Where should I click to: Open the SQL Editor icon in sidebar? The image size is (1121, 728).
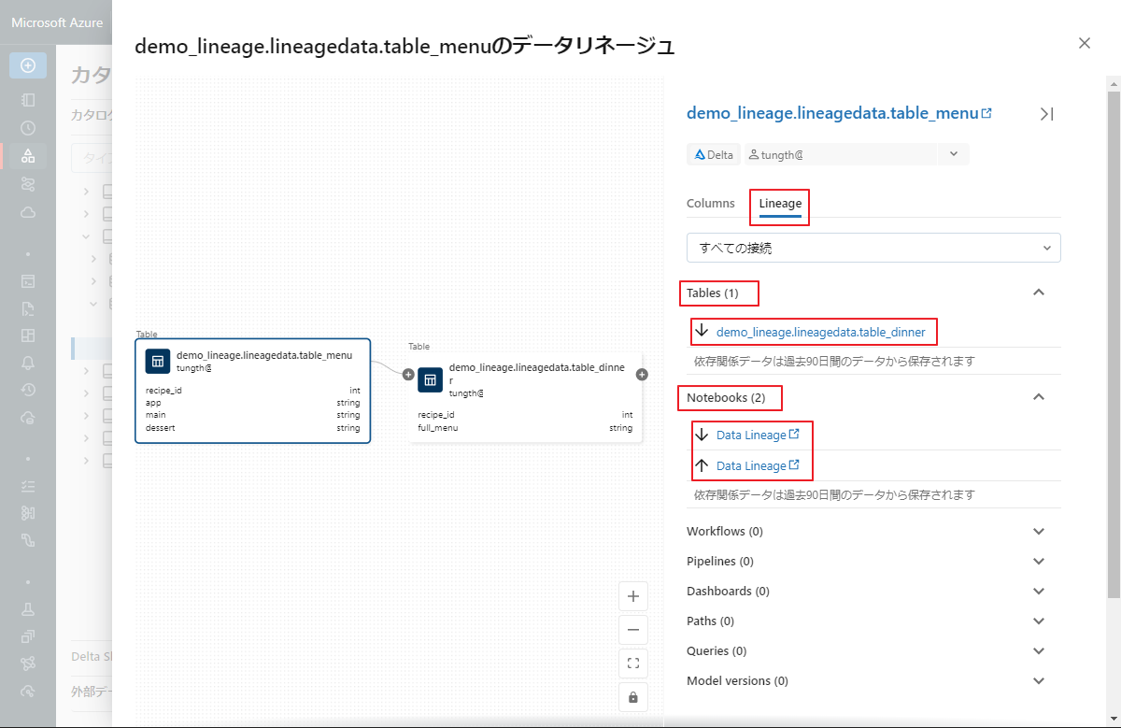(x=28, y=281)
